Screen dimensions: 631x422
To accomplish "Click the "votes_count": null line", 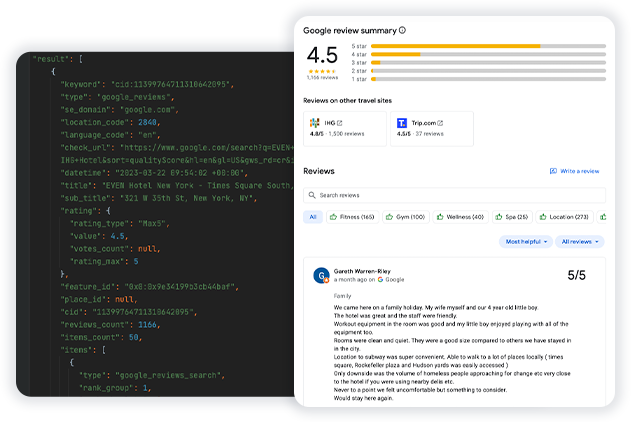I will [115, 249].
